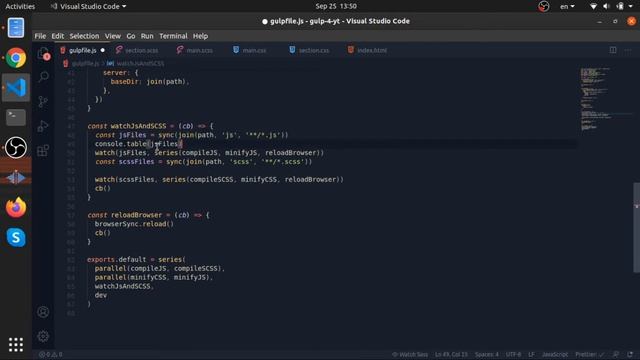Image resolution: width=640 pixels, height=360 pixels.
Task: Open Terminal from the dock
Action: point(16,118)
